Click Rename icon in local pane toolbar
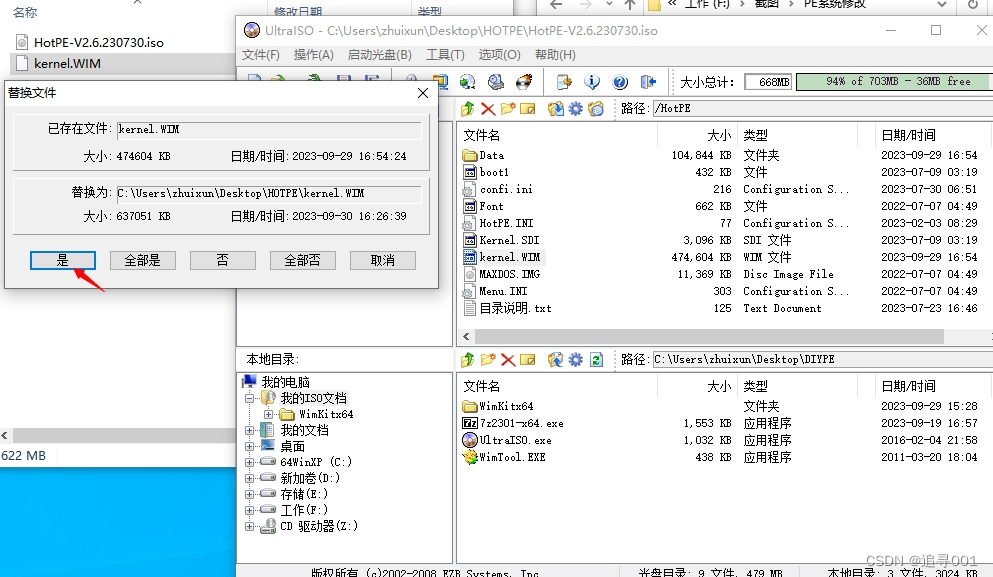993x577 pixels. tap(528, 360)
